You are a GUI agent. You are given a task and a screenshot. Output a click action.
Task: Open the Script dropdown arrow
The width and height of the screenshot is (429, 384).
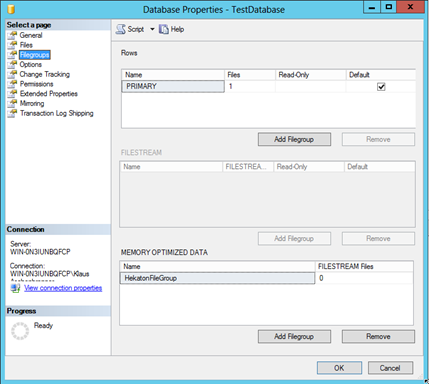click(152, 29)
